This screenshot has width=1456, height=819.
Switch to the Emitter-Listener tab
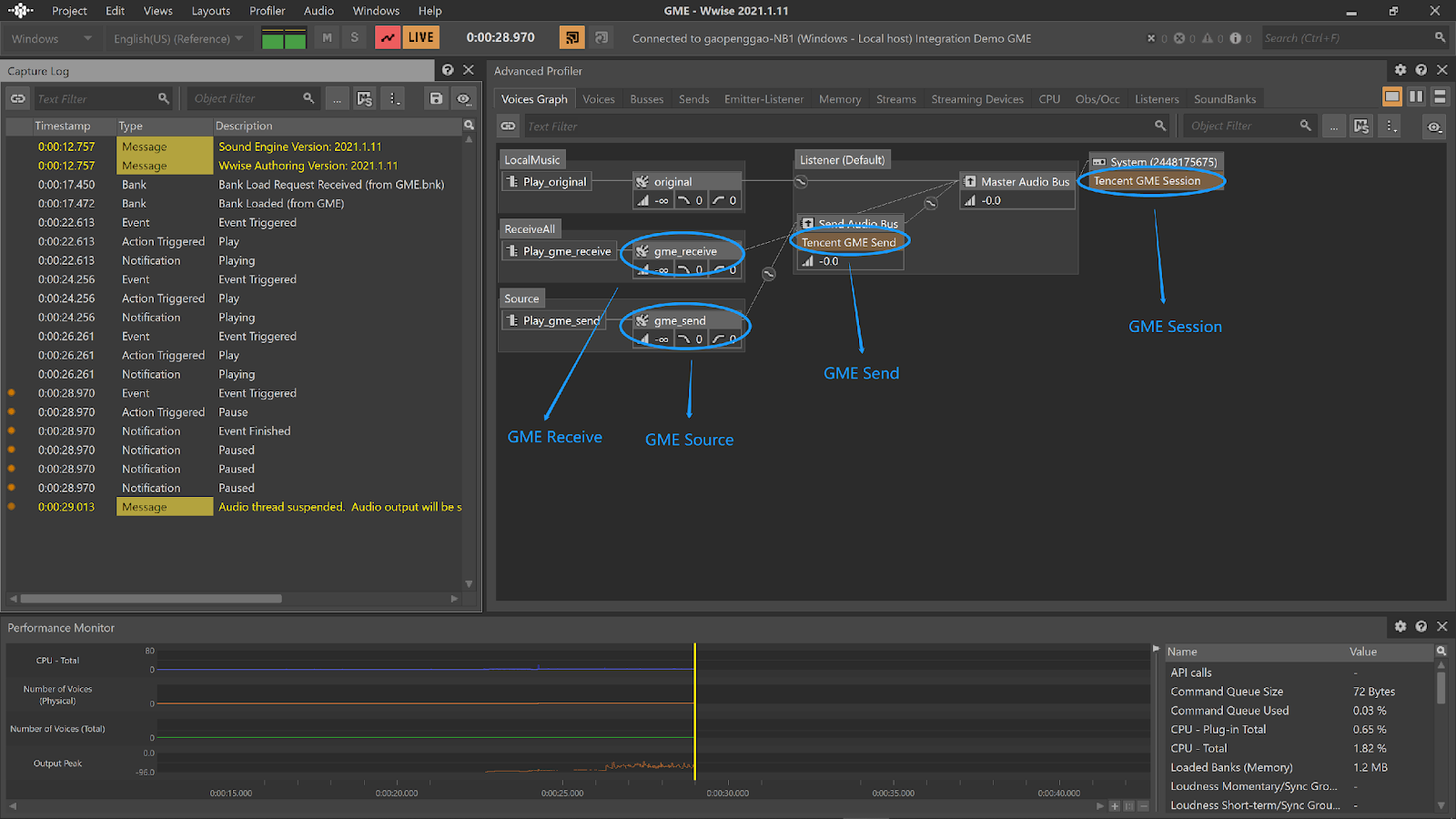pos(764,99)
